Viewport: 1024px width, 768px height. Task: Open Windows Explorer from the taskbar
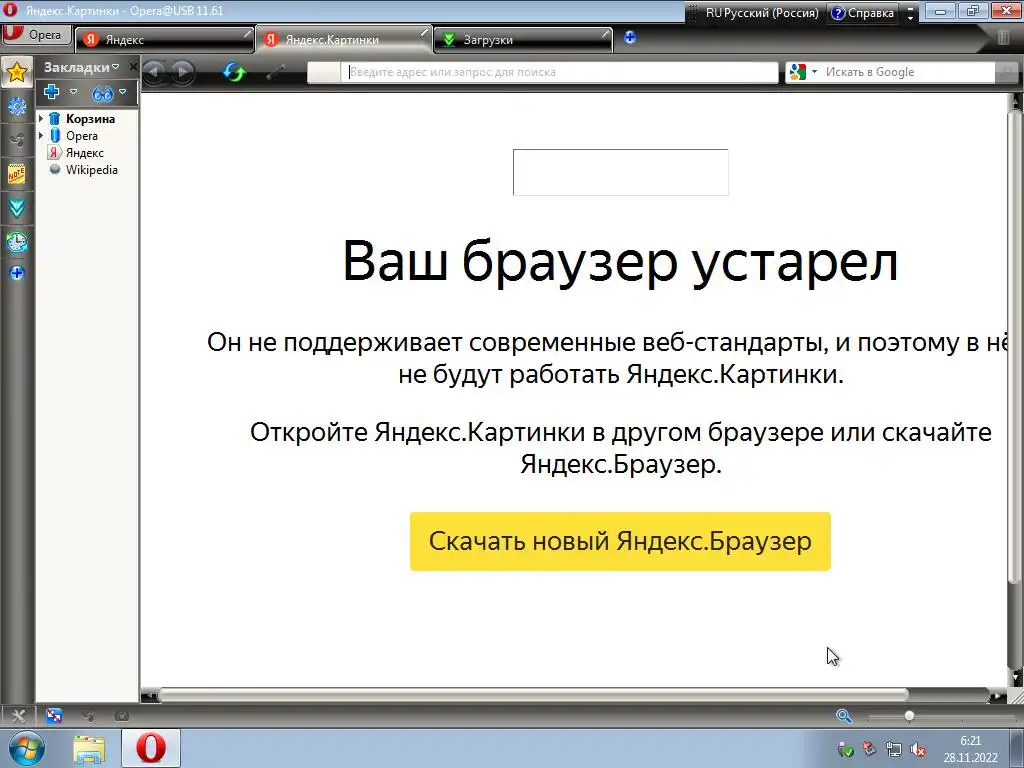point(89,750)
